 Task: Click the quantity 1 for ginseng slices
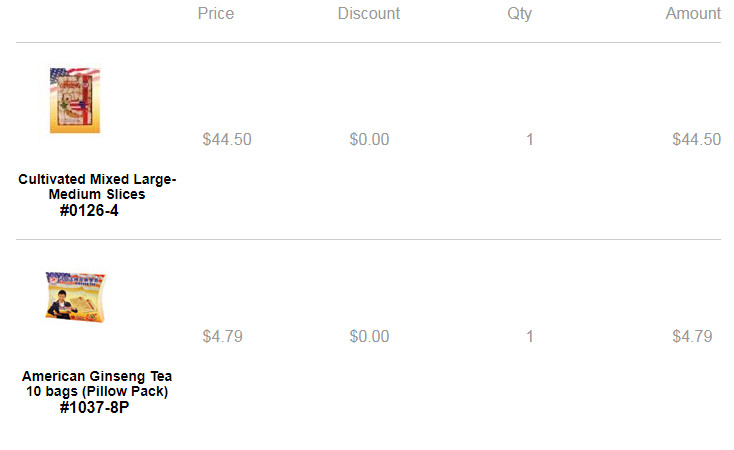pos(529,140)
